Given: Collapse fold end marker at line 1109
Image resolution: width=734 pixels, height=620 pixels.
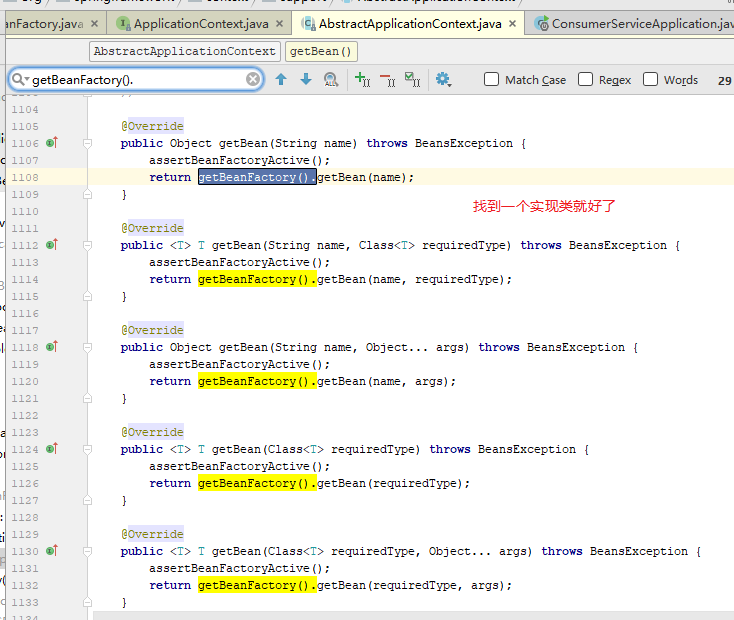Looking at the screenshot, I should (88, 194).
